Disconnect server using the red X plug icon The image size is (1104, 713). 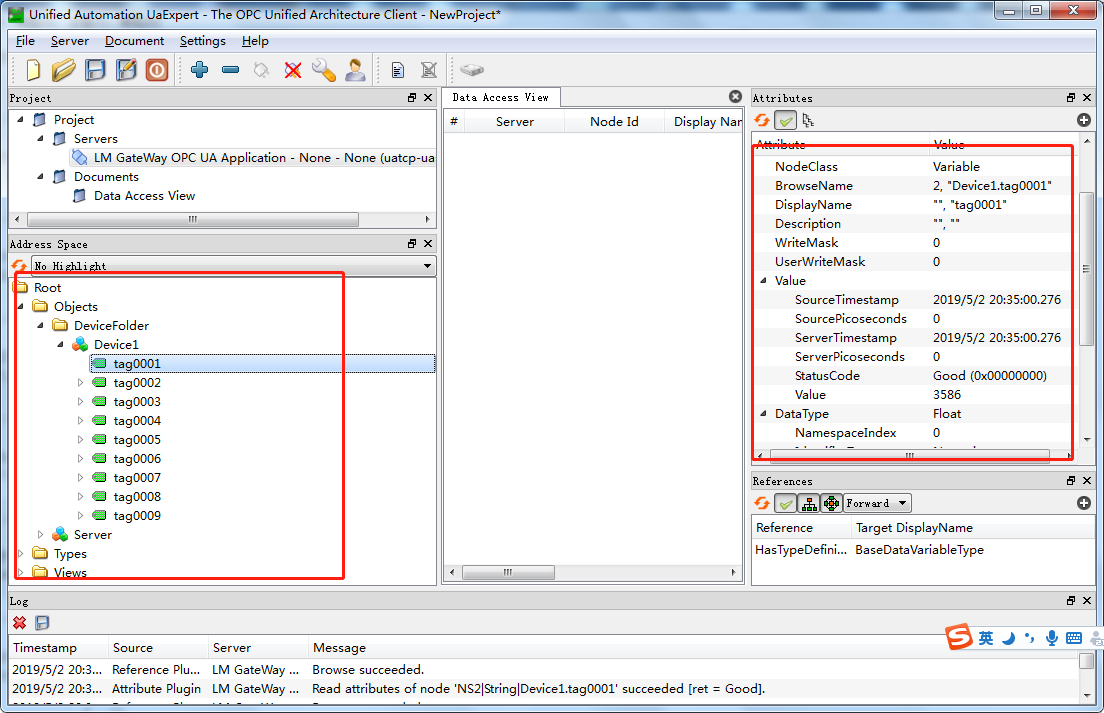pos(293,70)
